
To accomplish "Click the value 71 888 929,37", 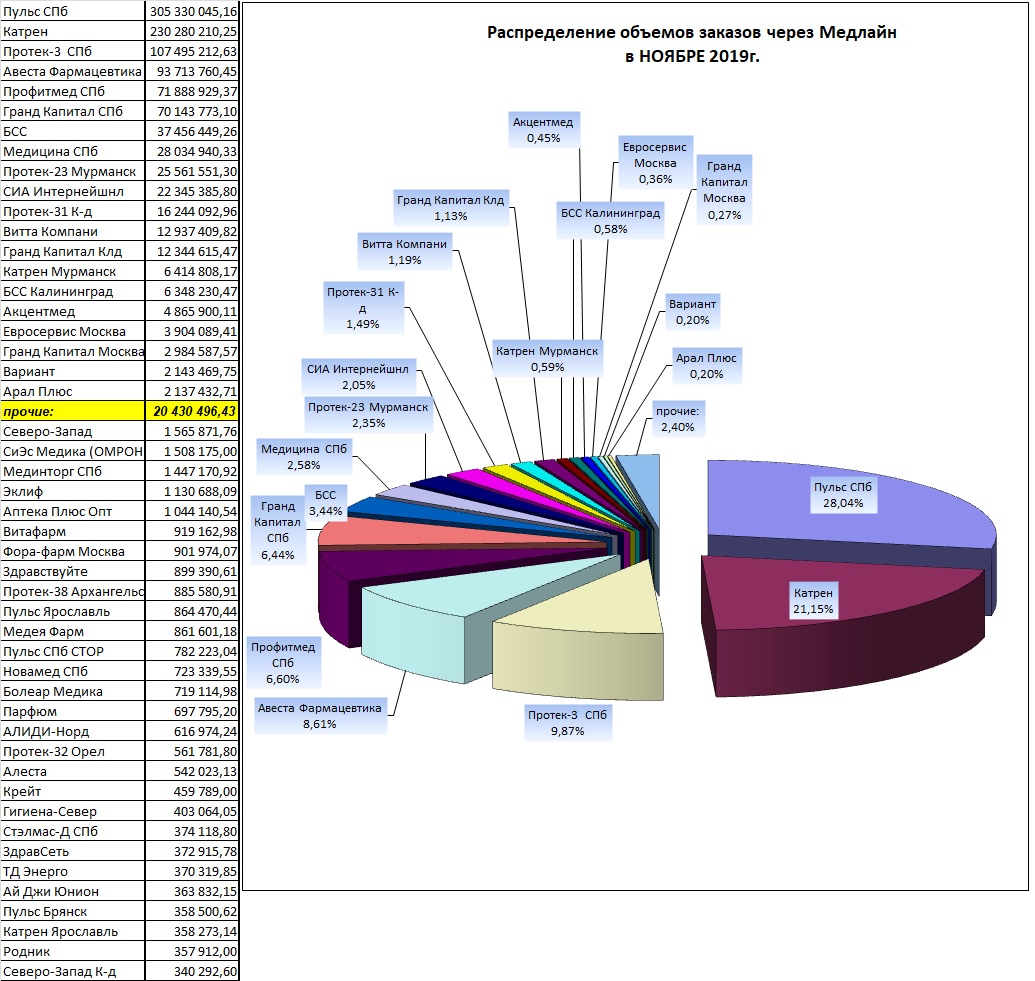I will (x=192, y=91).
